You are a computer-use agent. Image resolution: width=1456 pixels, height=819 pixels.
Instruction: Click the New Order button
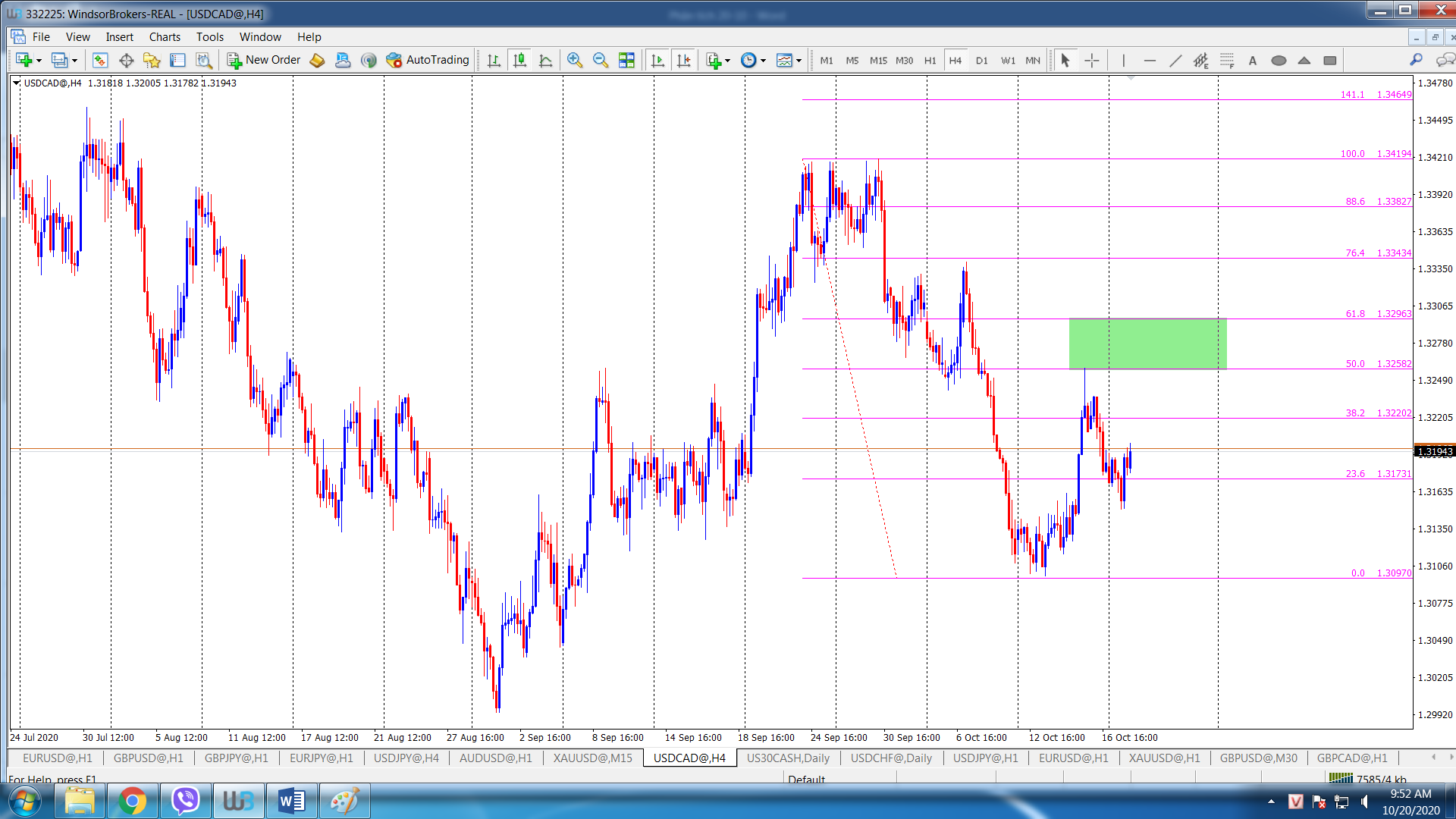(264, 60)
